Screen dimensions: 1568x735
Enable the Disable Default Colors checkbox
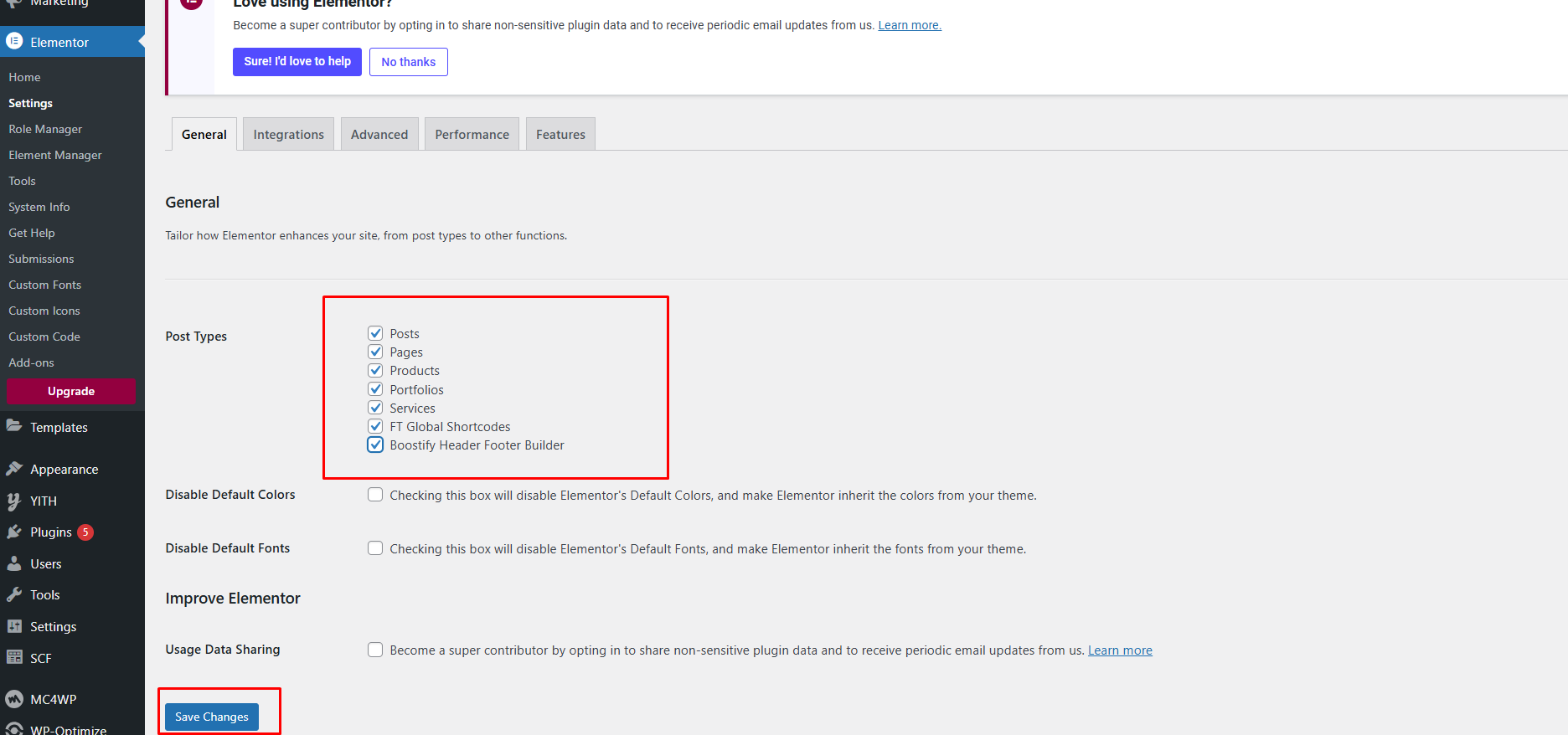375,495
